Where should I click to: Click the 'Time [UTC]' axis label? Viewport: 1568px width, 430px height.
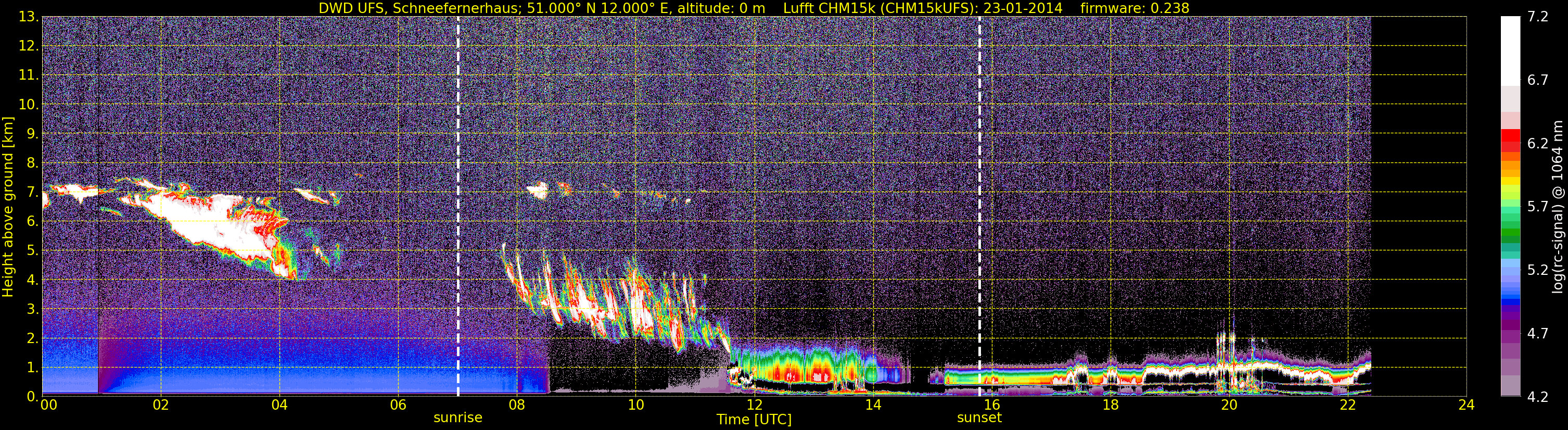tap(754, 420)
